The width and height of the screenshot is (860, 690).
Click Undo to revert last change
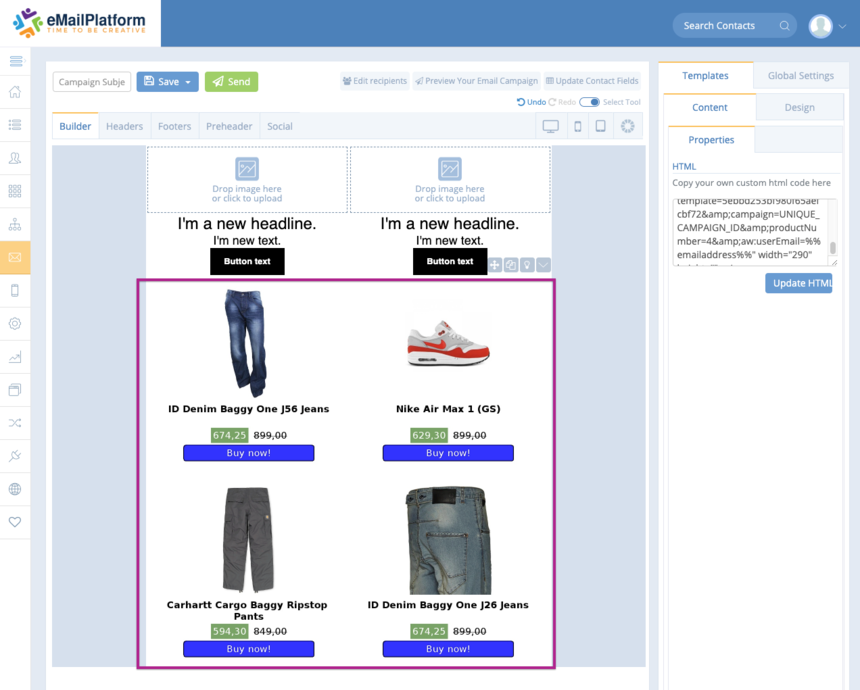coord(531,102)
